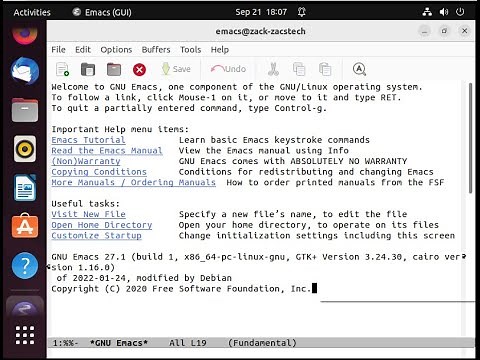Click the Customize Startup link
Screen dimensions: 480x360
[x=96, y=236]
